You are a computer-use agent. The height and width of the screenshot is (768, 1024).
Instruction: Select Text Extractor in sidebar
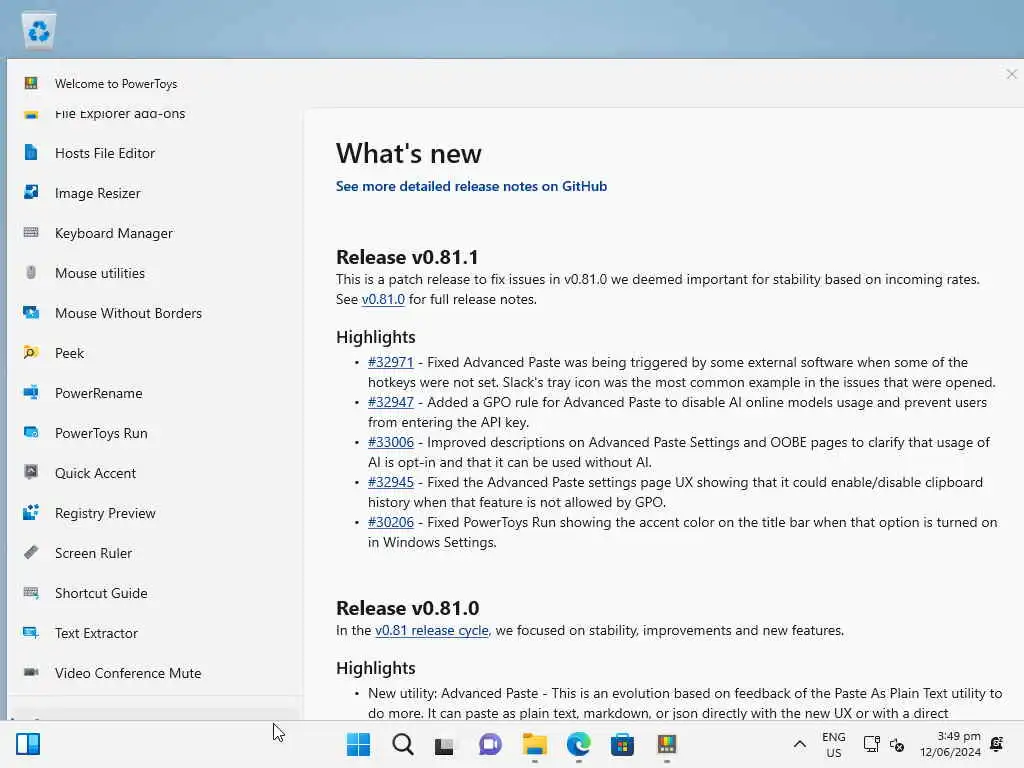(155, 633)
